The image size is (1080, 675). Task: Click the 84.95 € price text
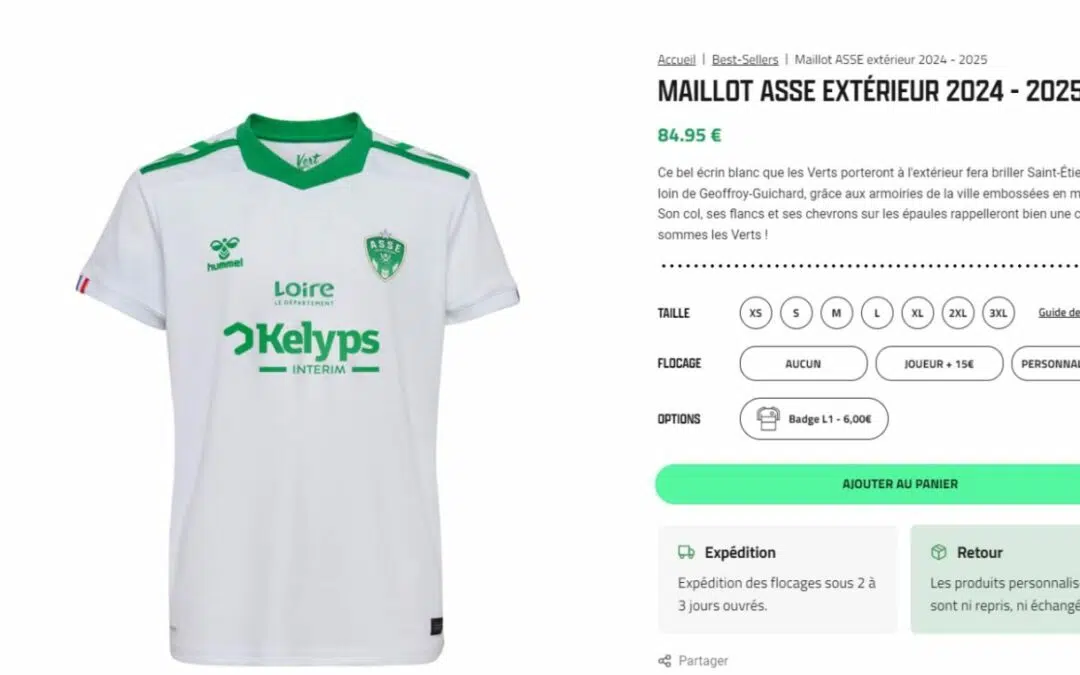687,135
